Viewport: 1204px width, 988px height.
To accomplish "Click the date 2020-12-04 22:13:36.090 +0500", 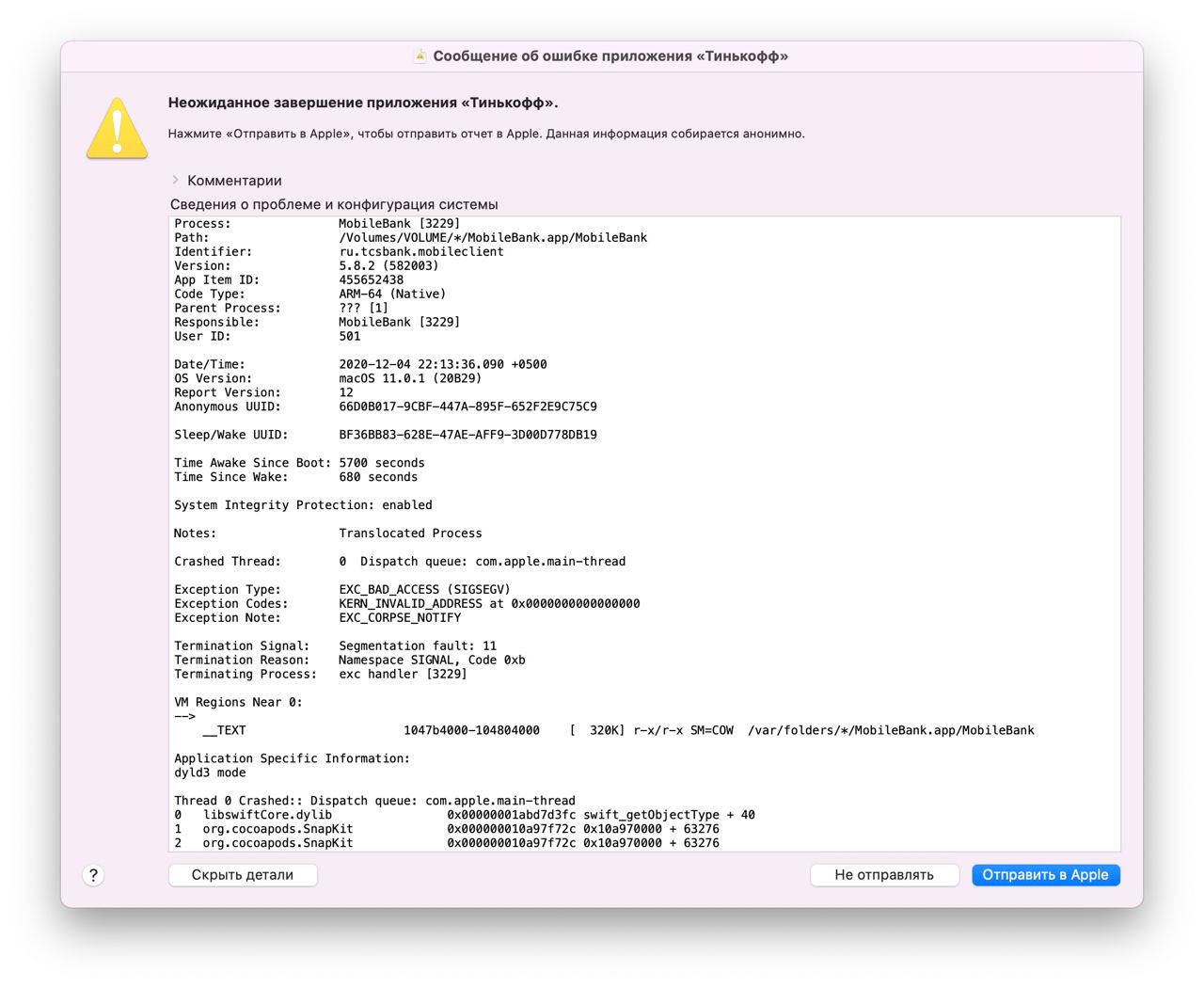I will tap(443, 365).
